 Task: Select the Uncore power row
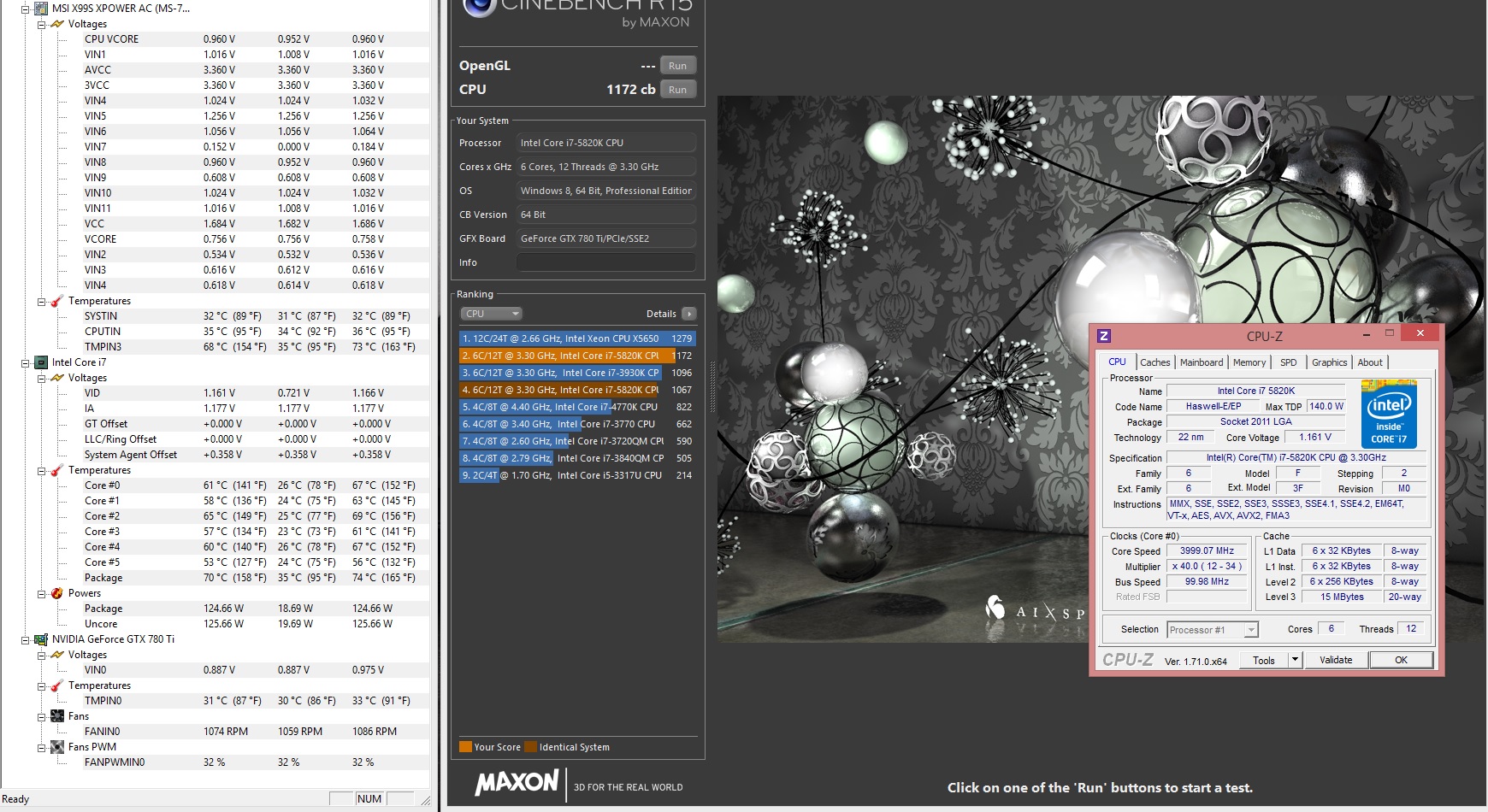click(x=255, y=624)
